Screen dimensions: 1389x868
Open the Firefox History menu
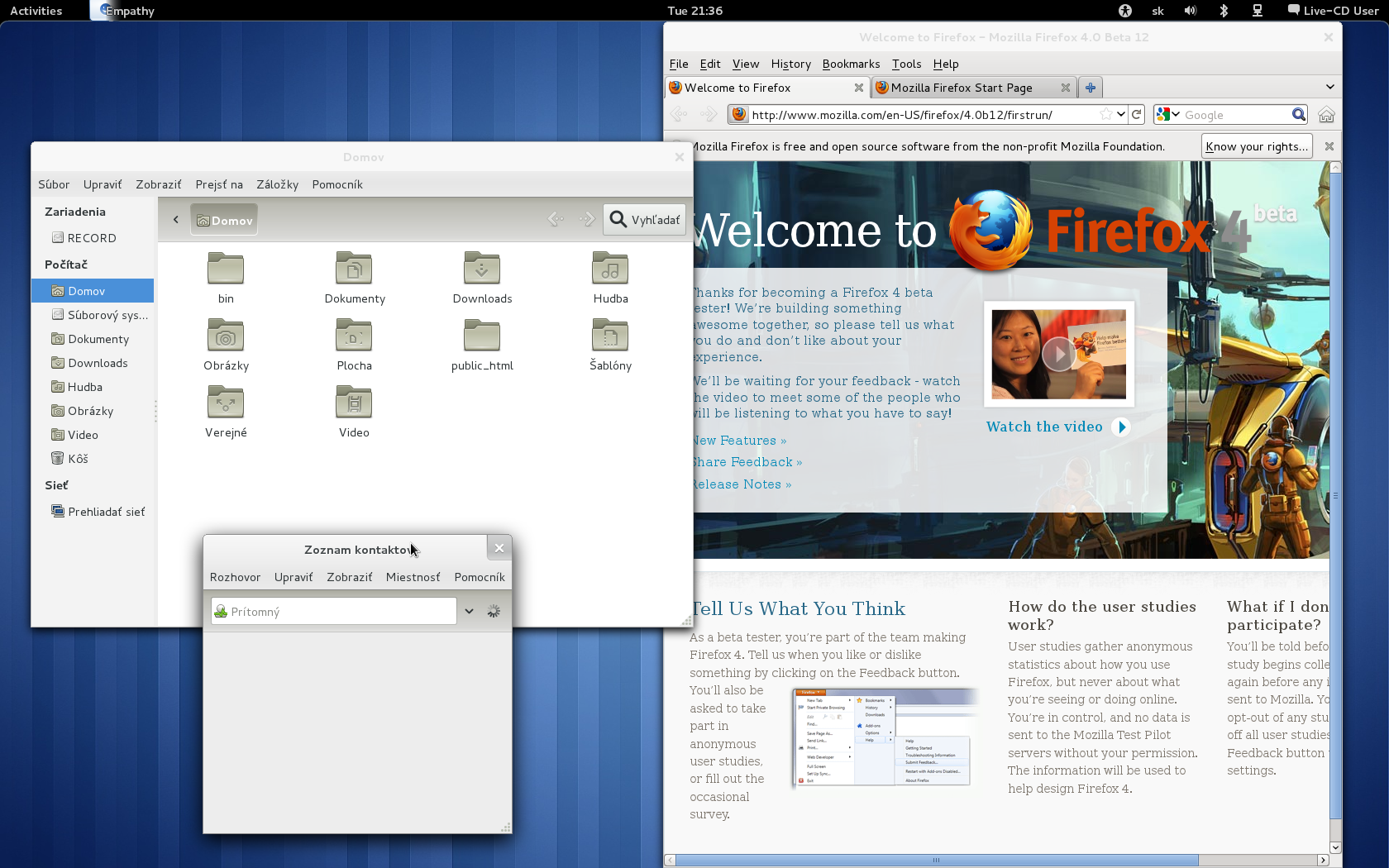click(x=790, y=64)
